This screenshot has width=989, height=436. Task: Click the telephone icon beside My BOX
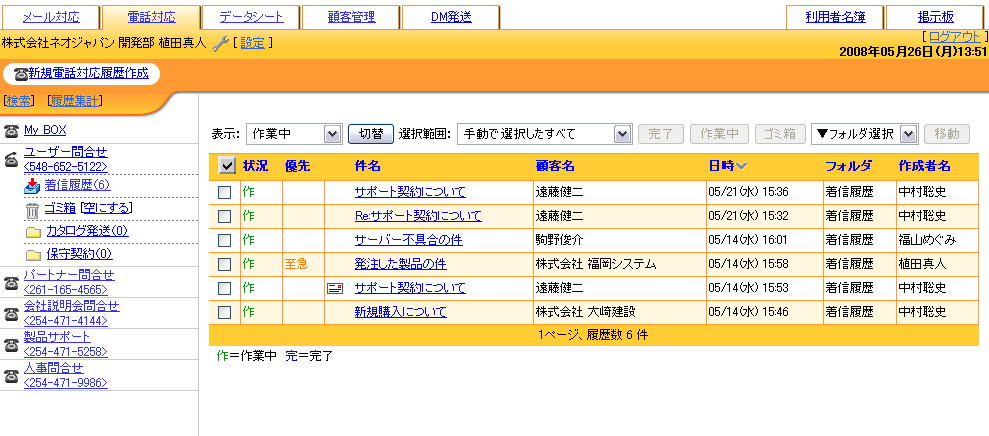pos(11,131)
